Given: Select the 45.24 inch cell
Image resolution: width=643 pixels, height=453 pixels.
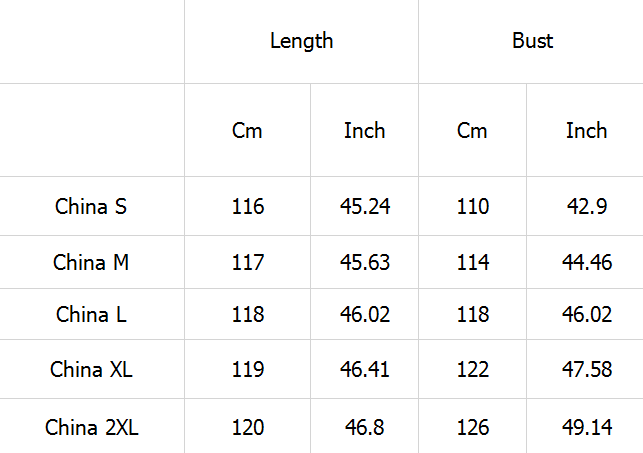Looking at the screenshot, I should (365, 206).
